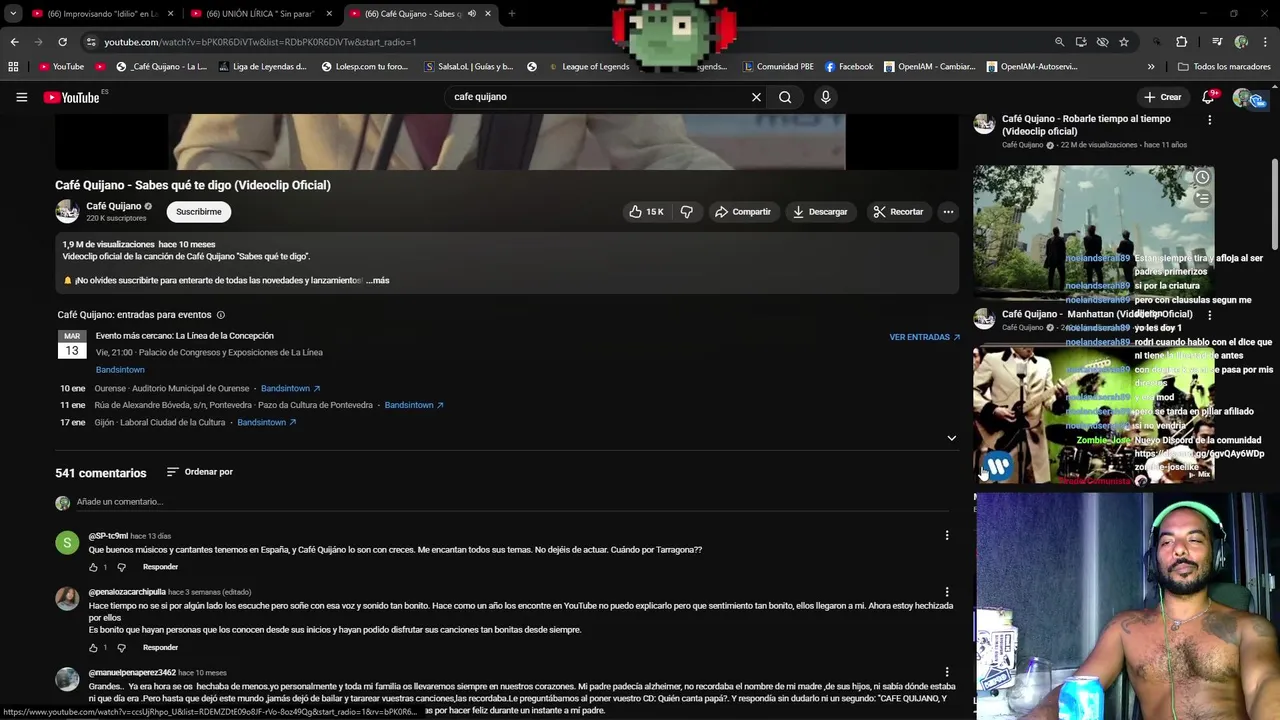1280x720 pixels.
Task: Show info icon for entradas para eventos
Action: pyautogui.click(x=221, y=315)
